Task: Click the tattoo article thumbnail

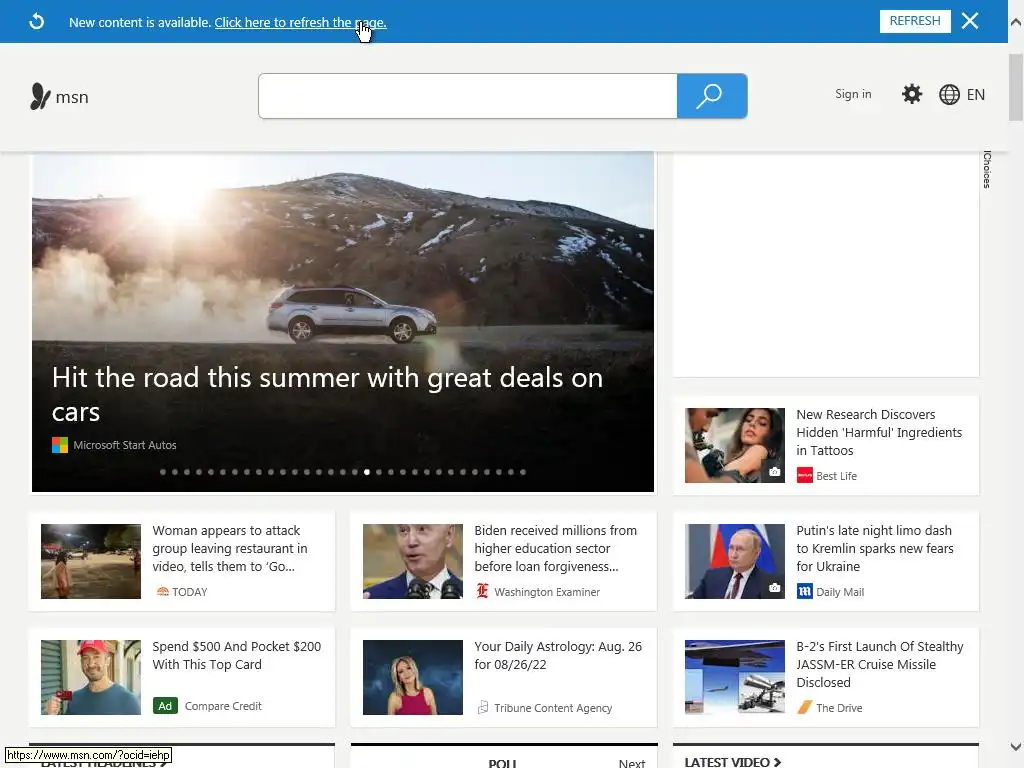Action: click(735, 445)
